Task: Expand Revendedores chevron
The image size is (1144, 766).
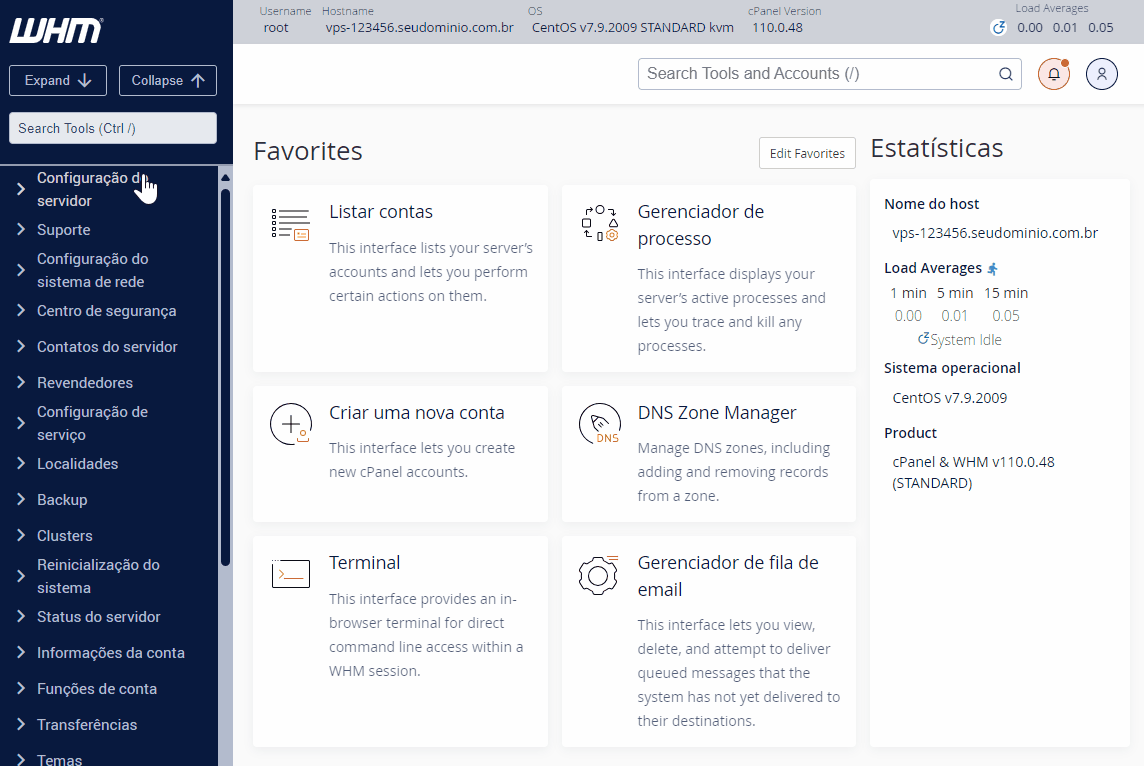Action: (x=20, y=382)
